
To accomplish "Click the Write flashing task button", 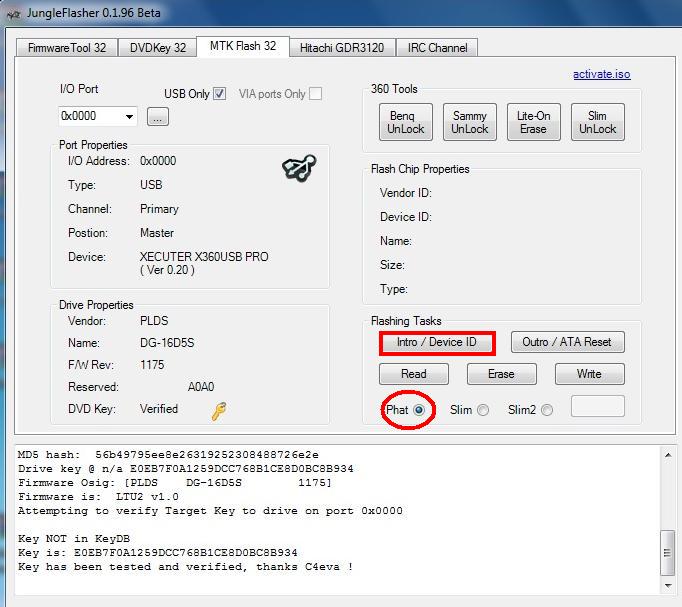I will coord(589,374).
